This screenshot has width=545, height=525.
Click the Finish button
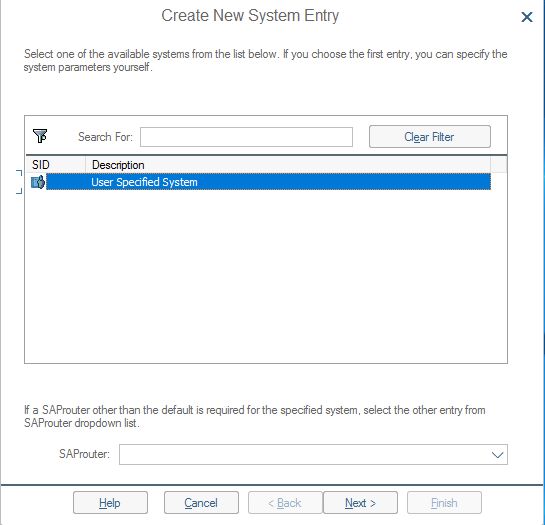point(444,502)
